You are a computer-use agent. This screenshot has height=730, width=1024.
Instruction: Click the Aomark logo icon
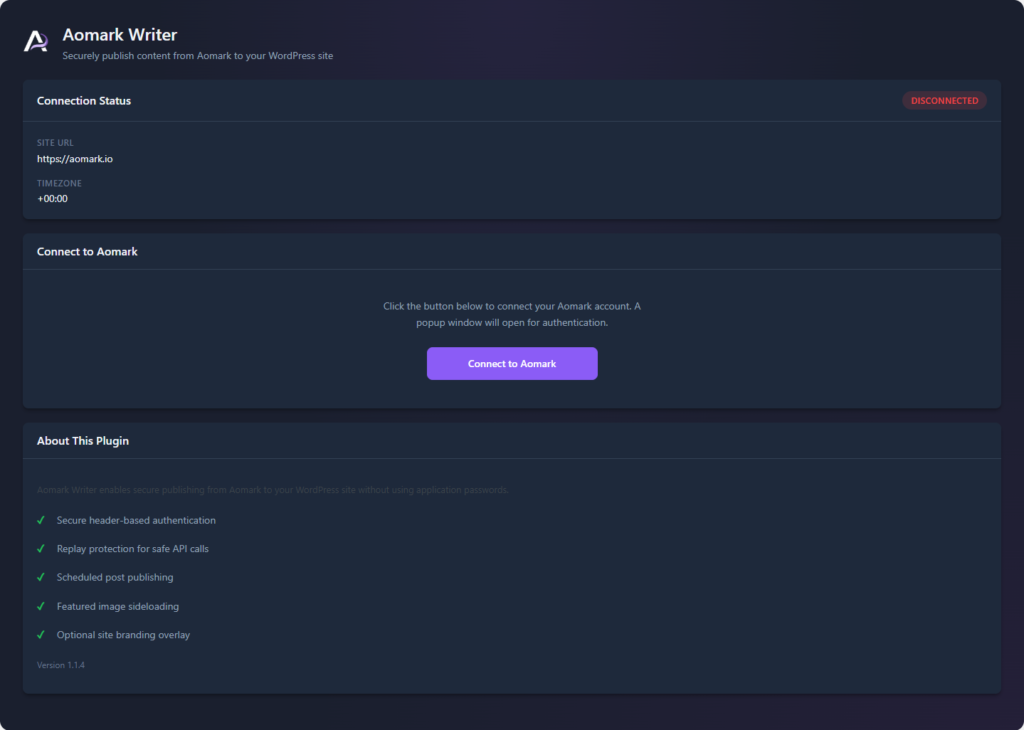[36, 41]
